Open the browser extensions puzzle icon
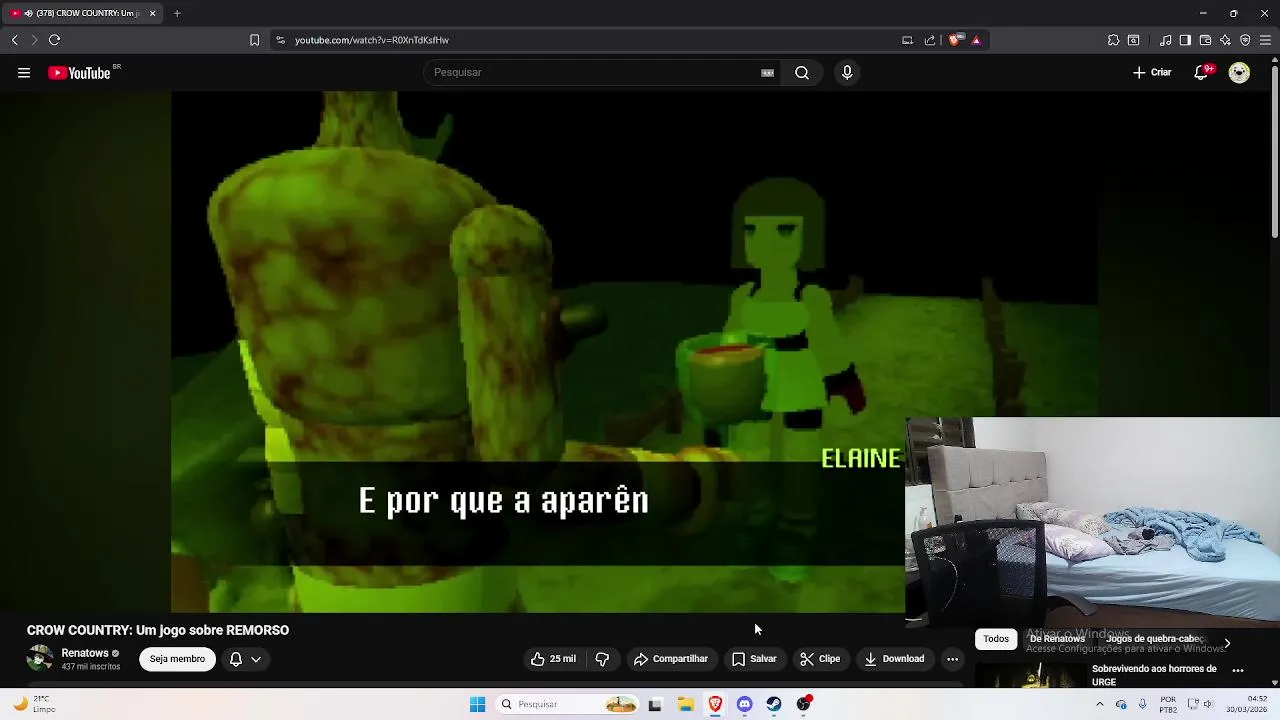Viewport: 1280px width, 720px height. pyautogui.click(x=1113, y=40)
